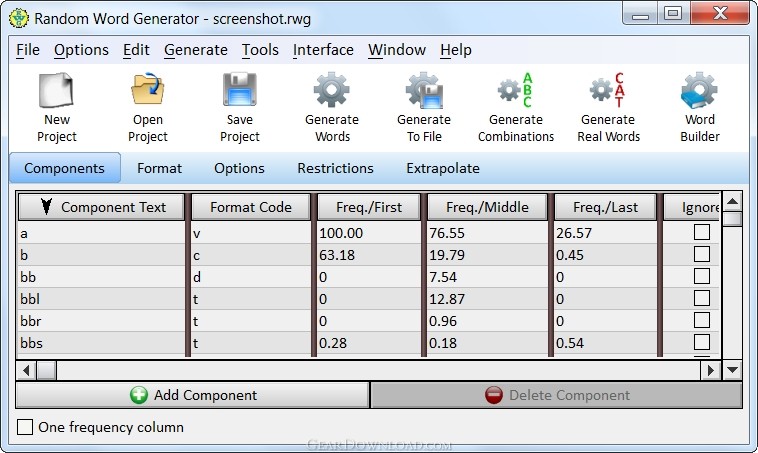The width and height of the screenshot is (758, 453).
Task: Click the green plus icon on Add Component
Action: pyautogui.click(x=139, y=395)
